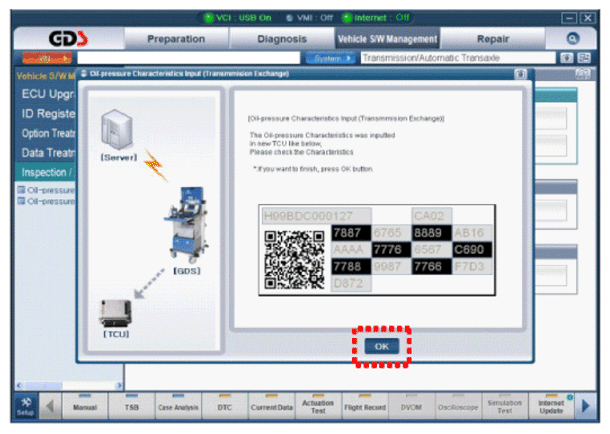610x434 pixels.
Task: Click the right arrow in bottom toolbar
Action: [x=585, y=406]
